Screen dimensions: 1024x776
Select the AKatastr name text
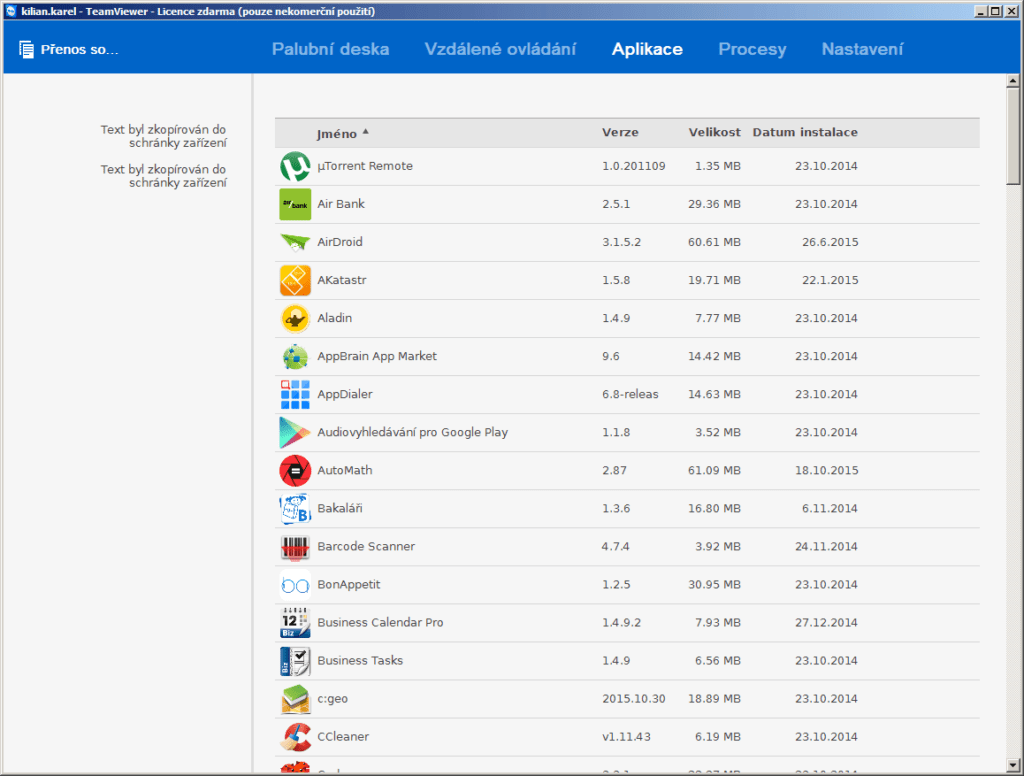pyautogui.click(x=342, y=280)
